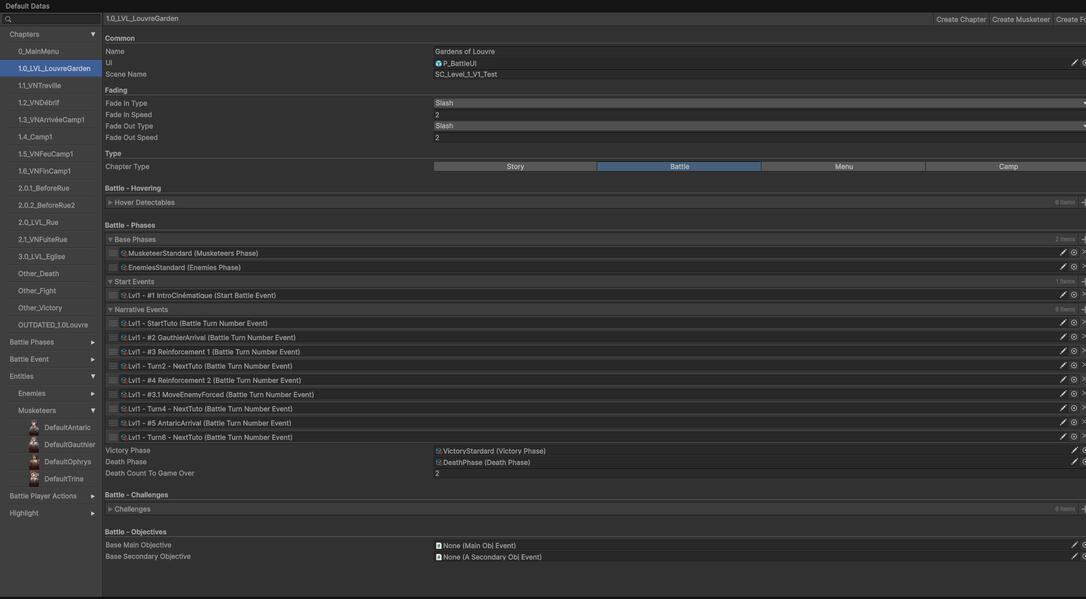Click the DefaultAntaric musketeer portrait icon

tap(34, 428)
